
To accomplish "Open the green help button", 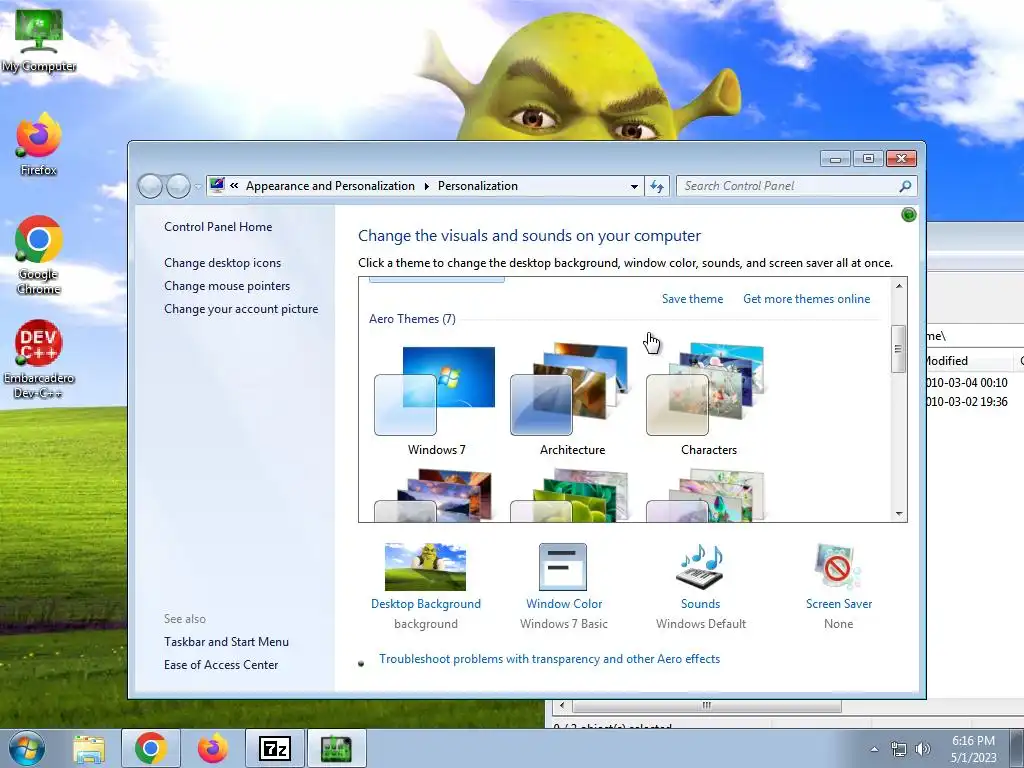I will click(x=908, y=215).
